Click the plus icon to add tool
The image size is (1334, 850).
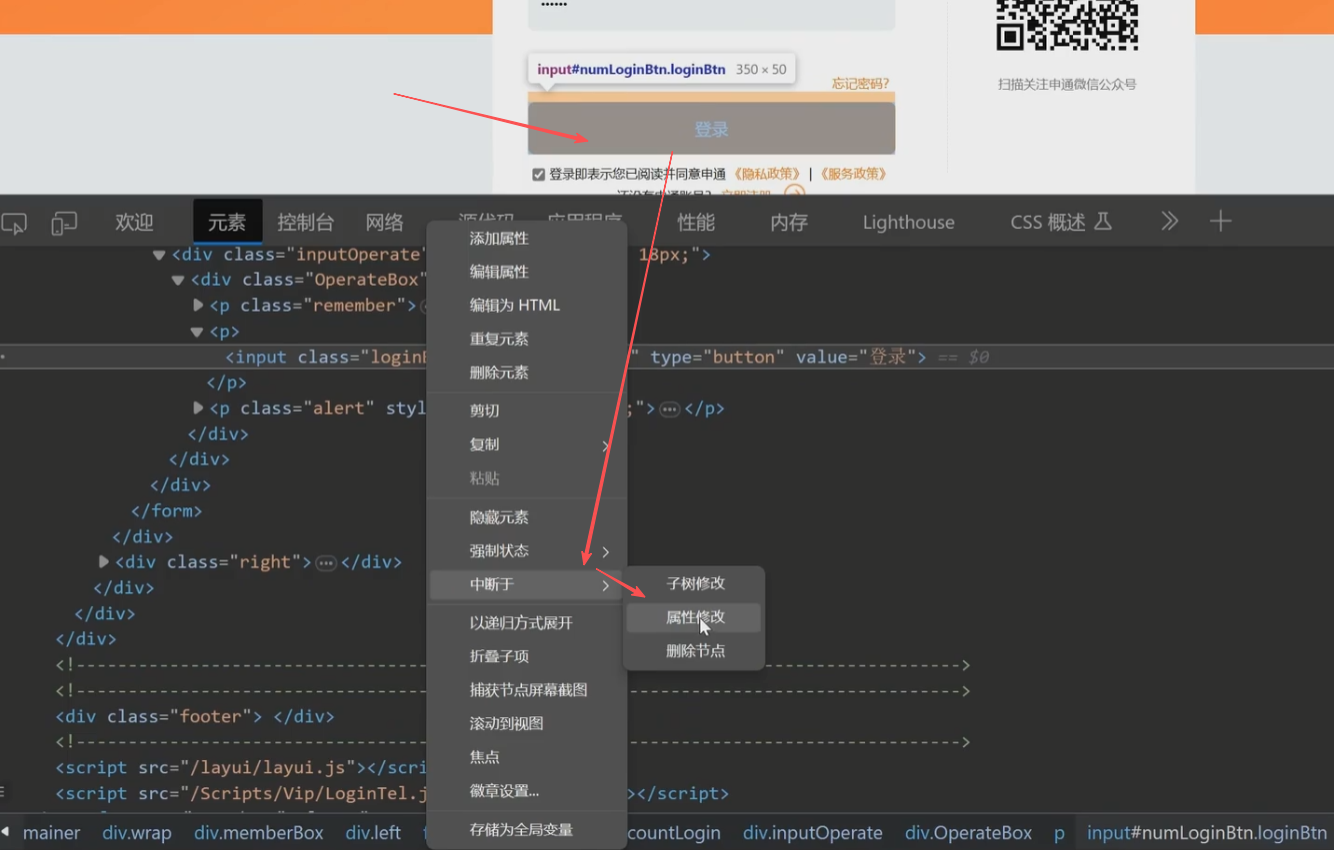[x=1220, y=221]
